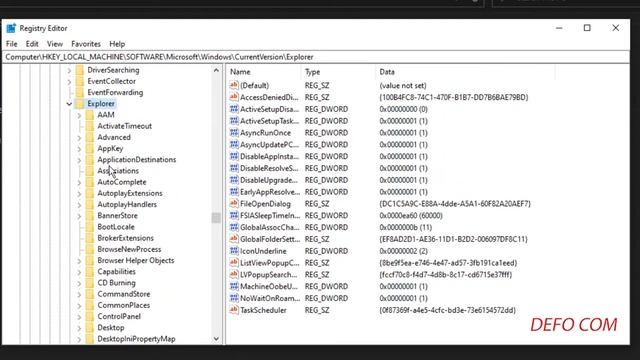Open the View menu
Screen dimensions: 640x360
click(x=55, y=44)
